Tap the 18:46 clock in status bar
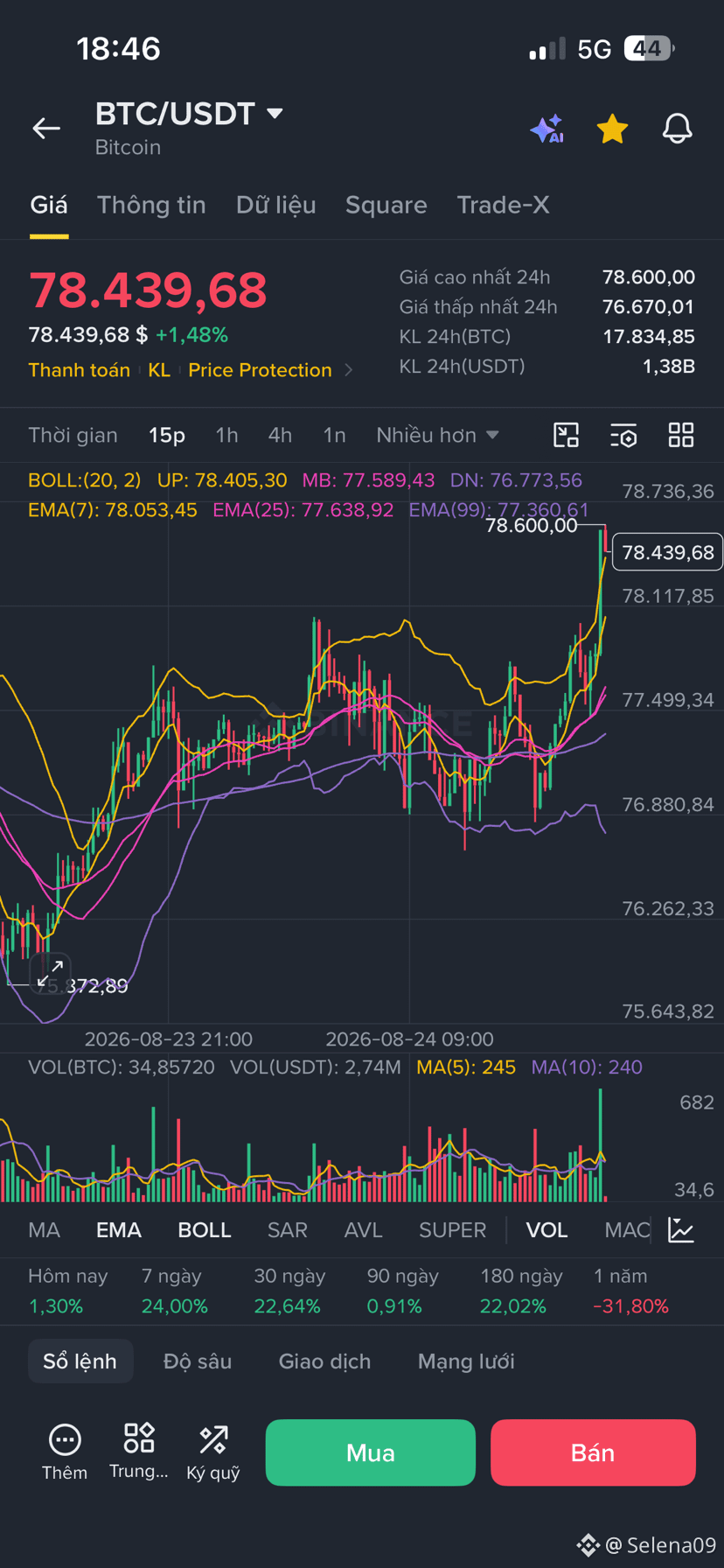This screenshot has height=1568, width=724. [x=118, y=48]
